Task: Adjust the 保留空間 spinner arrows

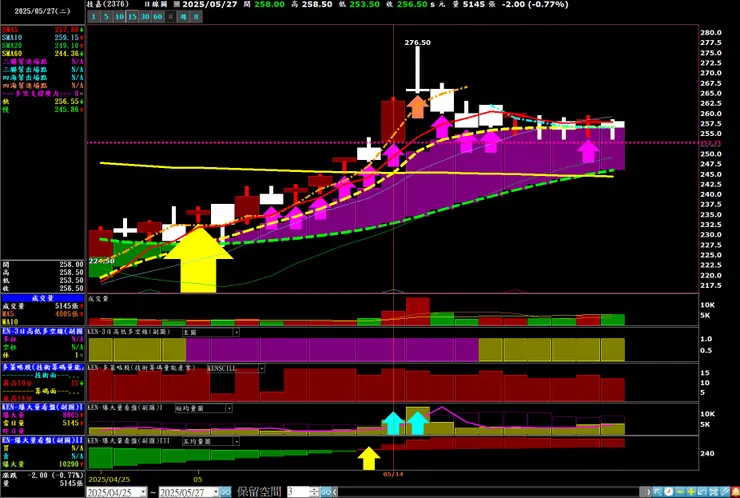Action: click(x=314, y=492)
